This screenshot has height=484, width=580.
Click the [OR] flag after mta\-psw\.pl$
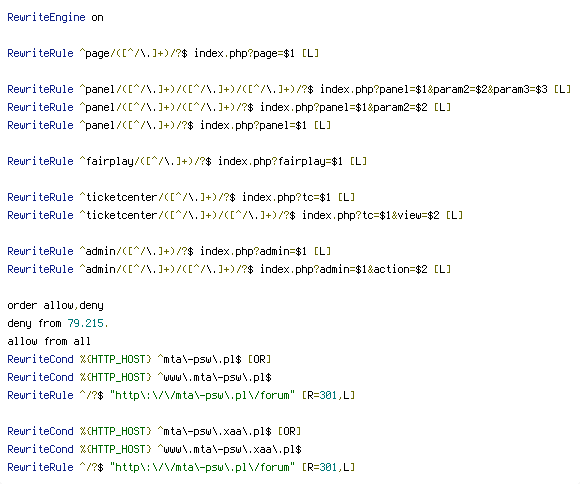point(259,359)
